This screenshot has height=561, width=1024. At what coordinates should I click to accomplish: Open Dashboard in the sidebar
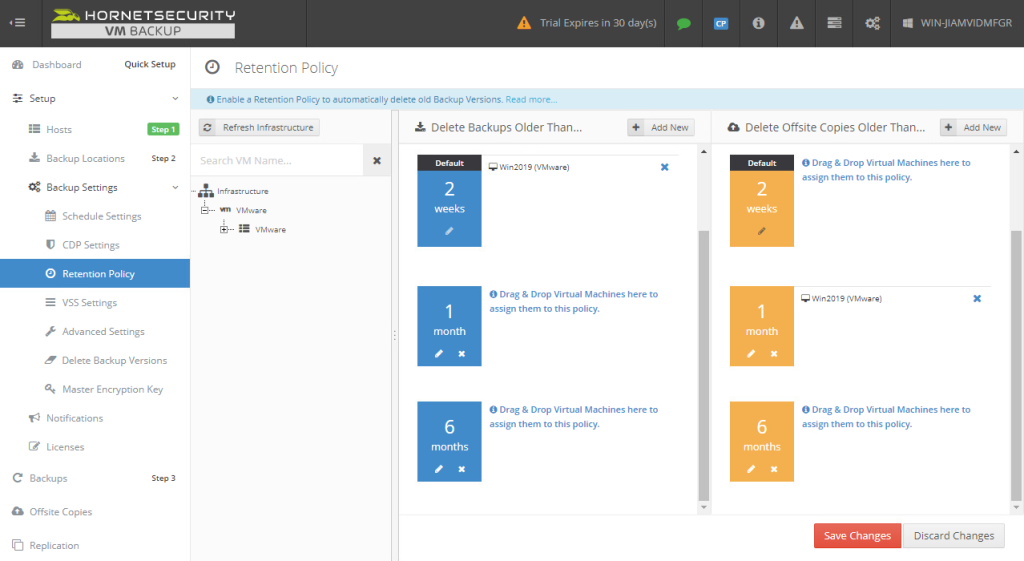click(x=56, y=65)
